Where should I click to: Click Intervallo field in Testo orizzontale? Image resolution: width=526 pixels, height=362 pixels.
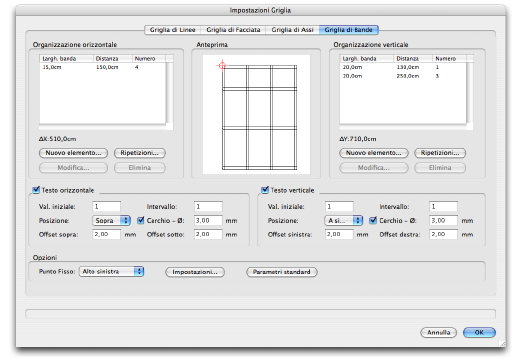pos(208,207)
